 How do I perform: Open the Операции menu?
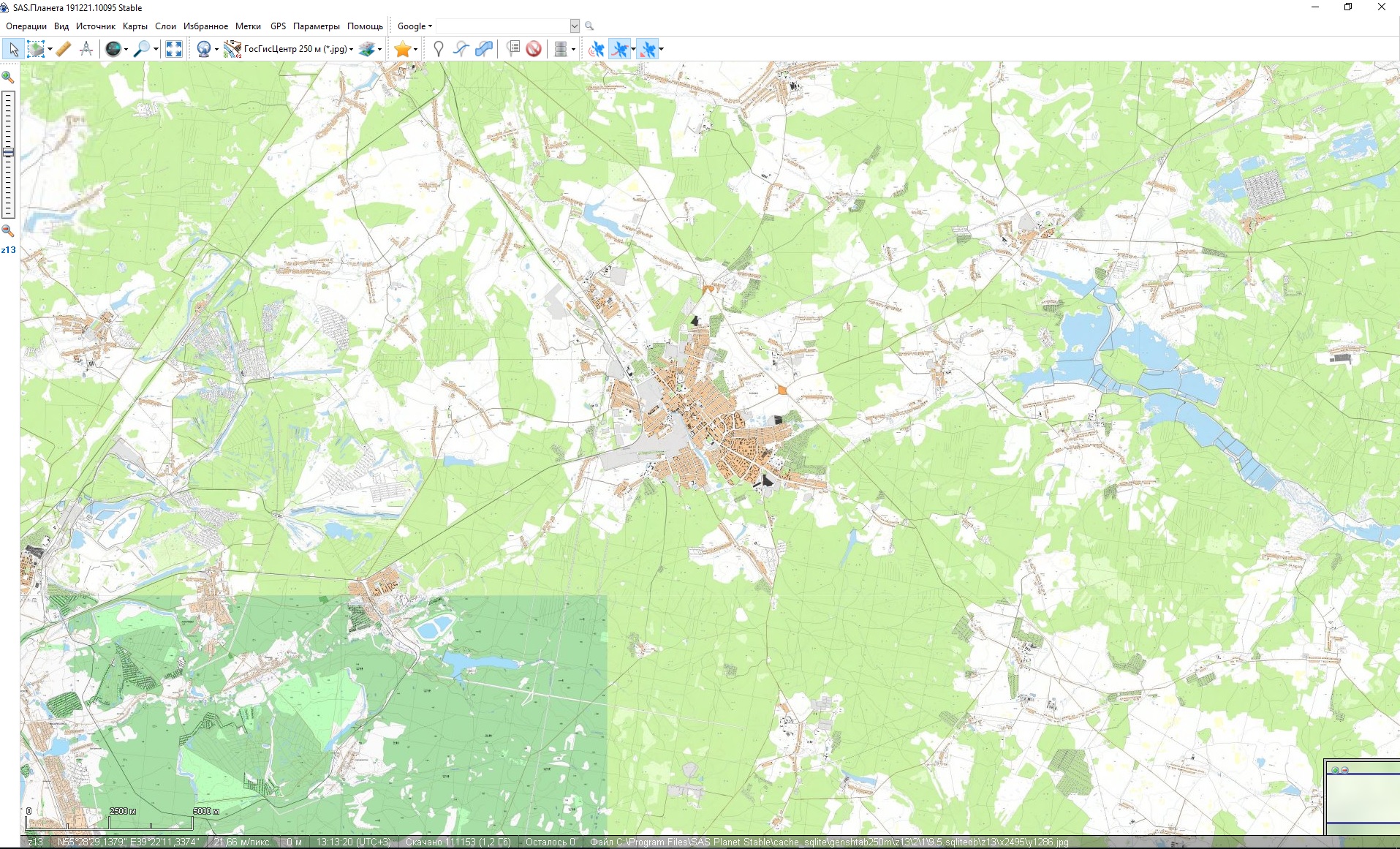point(26,26)
